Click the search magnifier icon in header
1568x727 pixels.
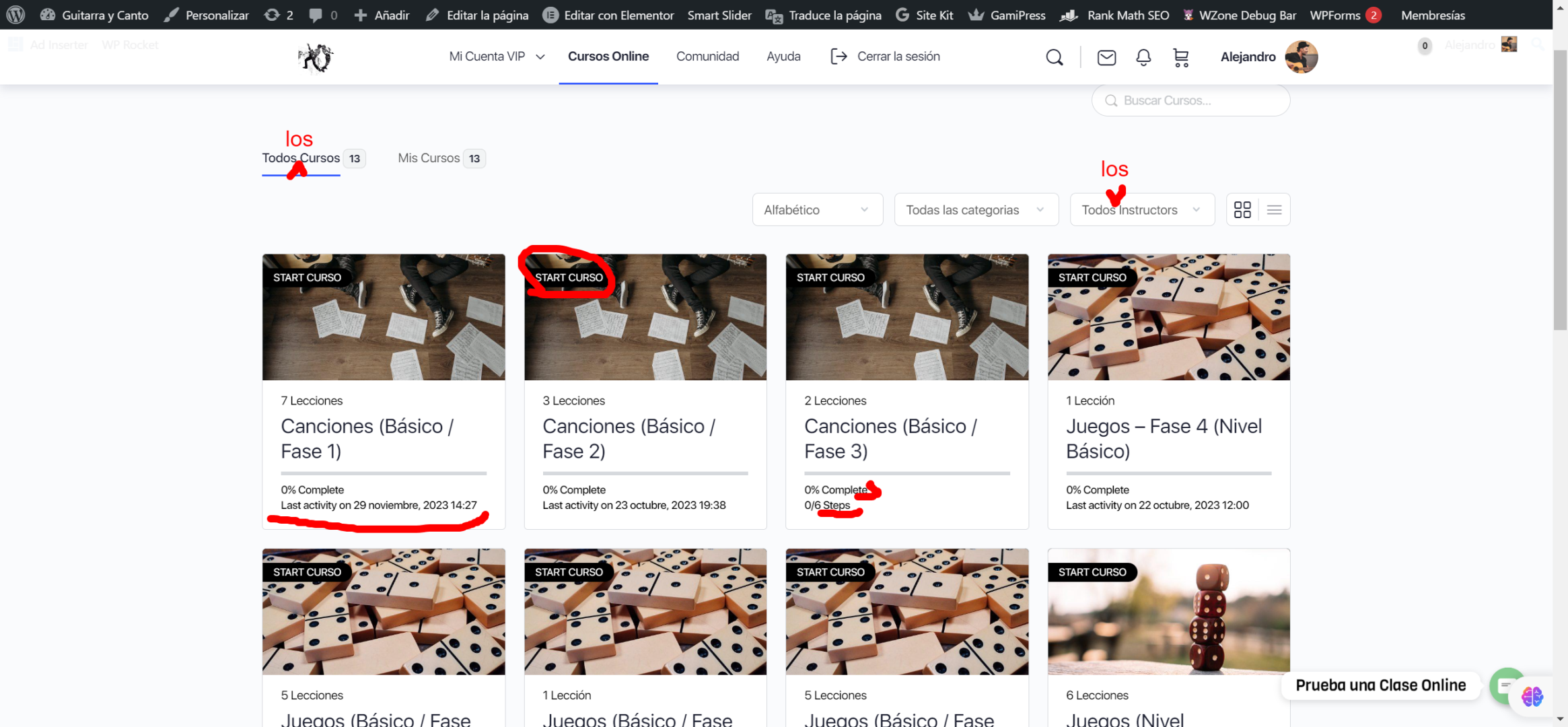coord(1055,57)
